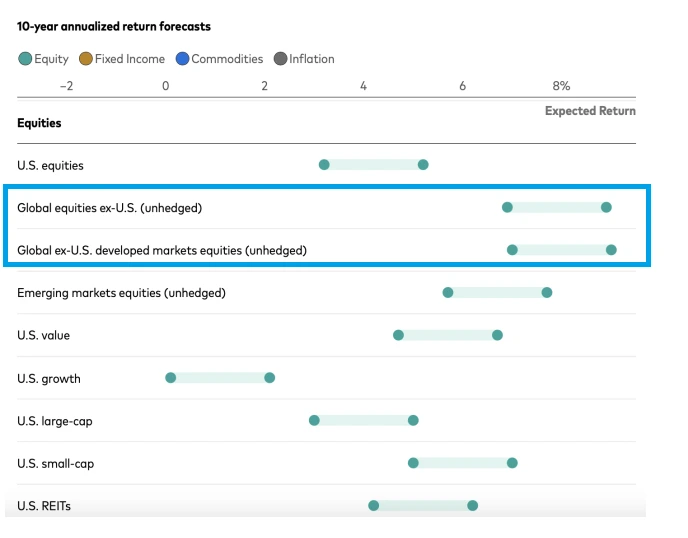Click Emerging markets equities upper dot

[547, 292]
